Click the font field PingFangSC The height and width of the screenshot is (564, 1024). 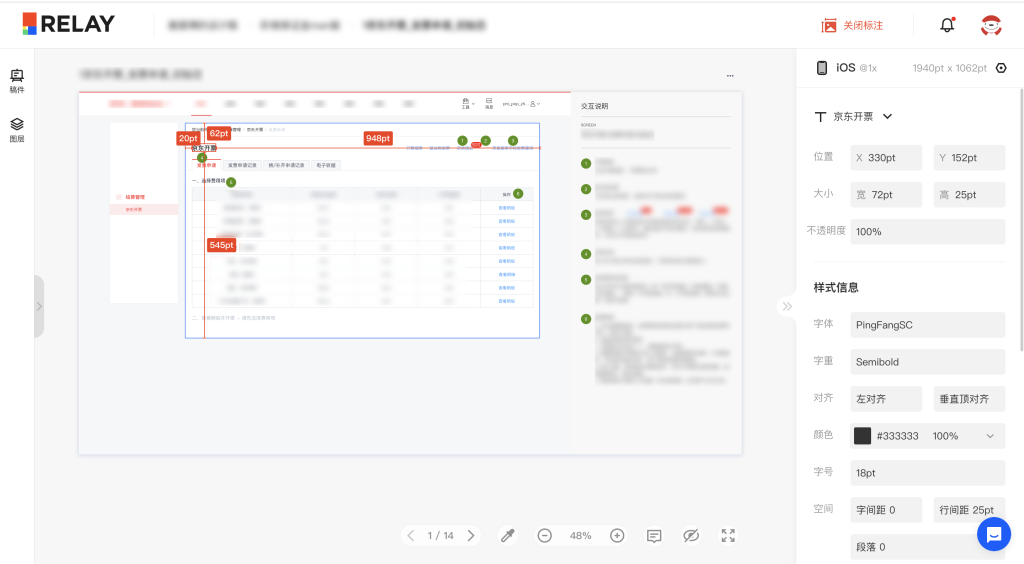click(927, 324)
